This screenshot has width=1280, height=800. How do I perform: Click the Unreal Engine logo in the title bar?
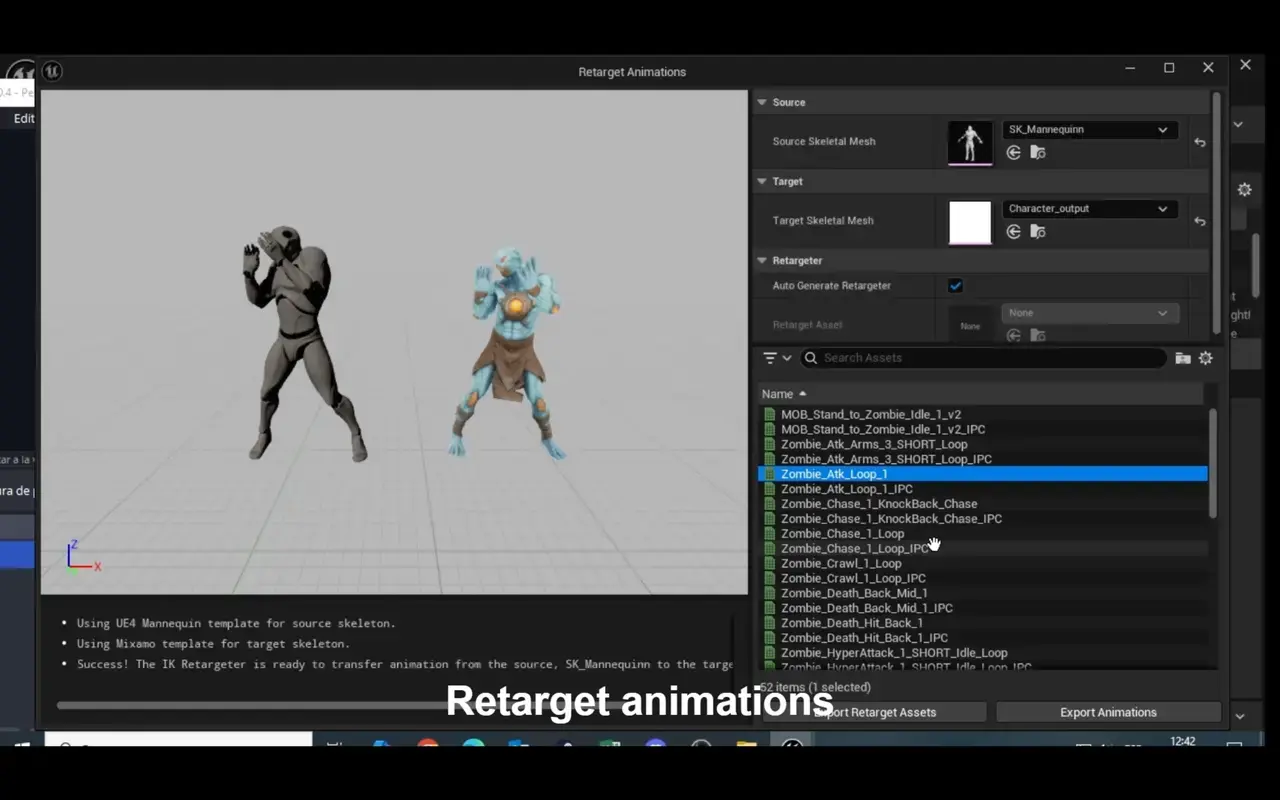pos(52,71)
